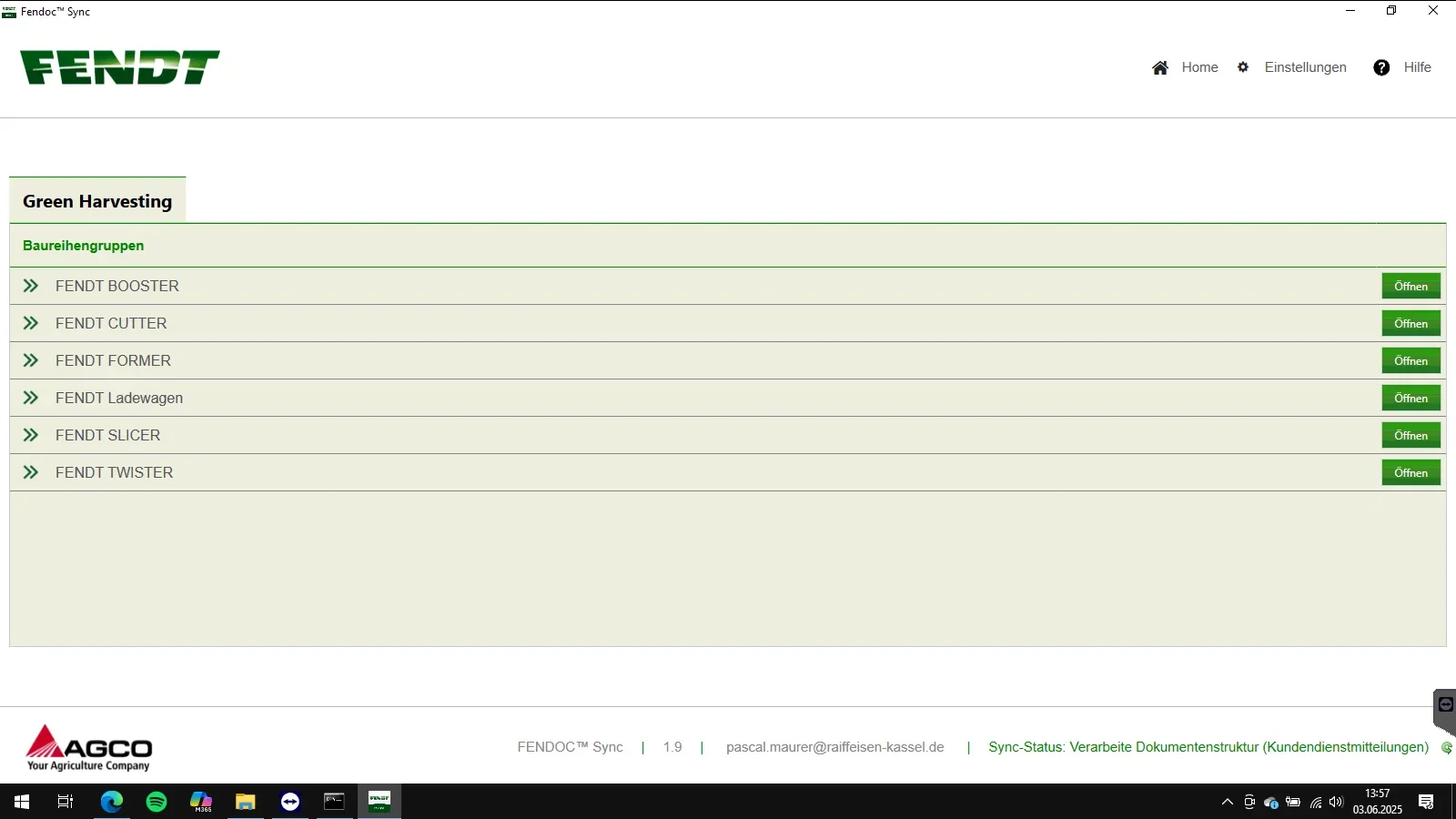Open Microsoft Edge from the taskbar

click(111, 802)
